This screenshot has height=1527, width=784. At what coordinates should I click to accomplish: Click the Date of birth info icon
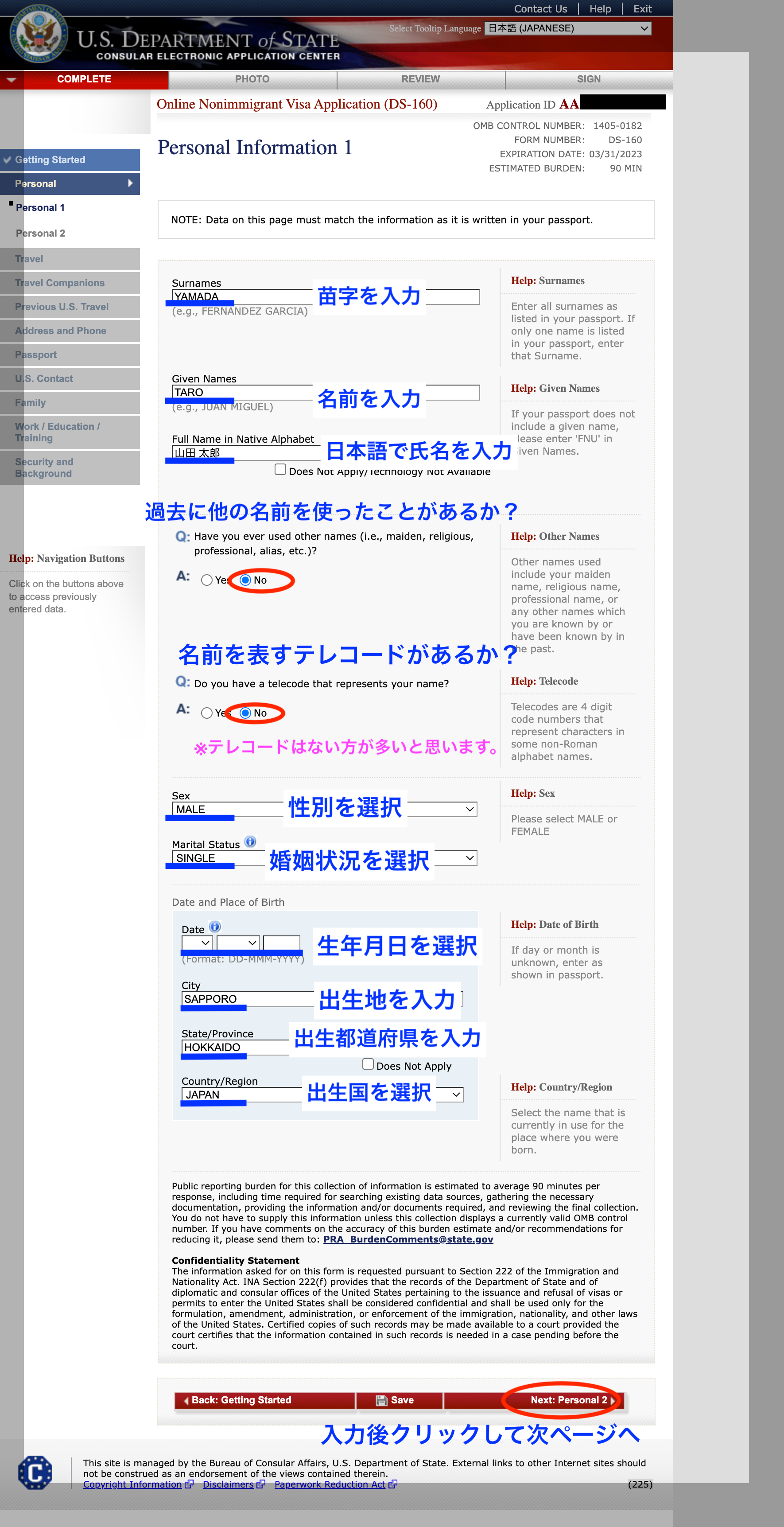pyautogui.click(x=215, y=927)
